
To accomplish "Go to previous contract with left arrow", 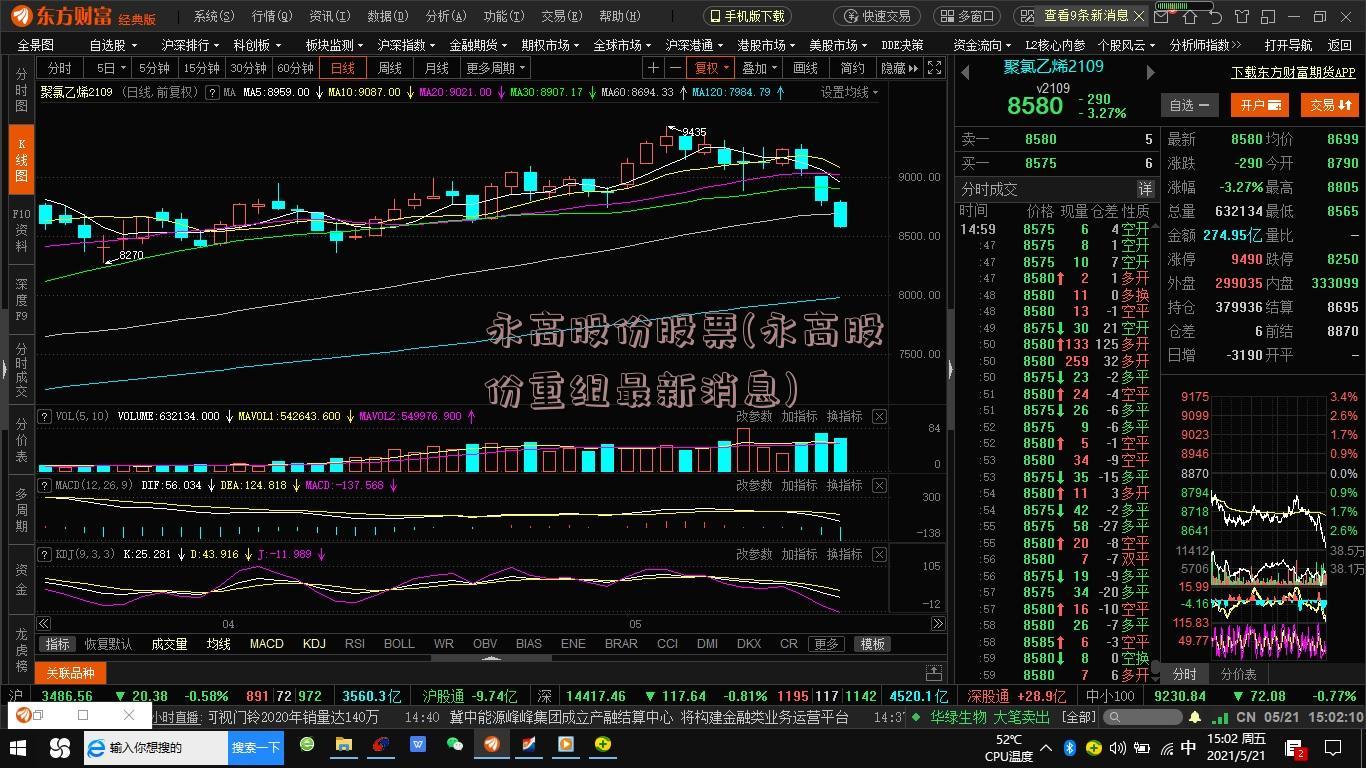I will [966, 72].
